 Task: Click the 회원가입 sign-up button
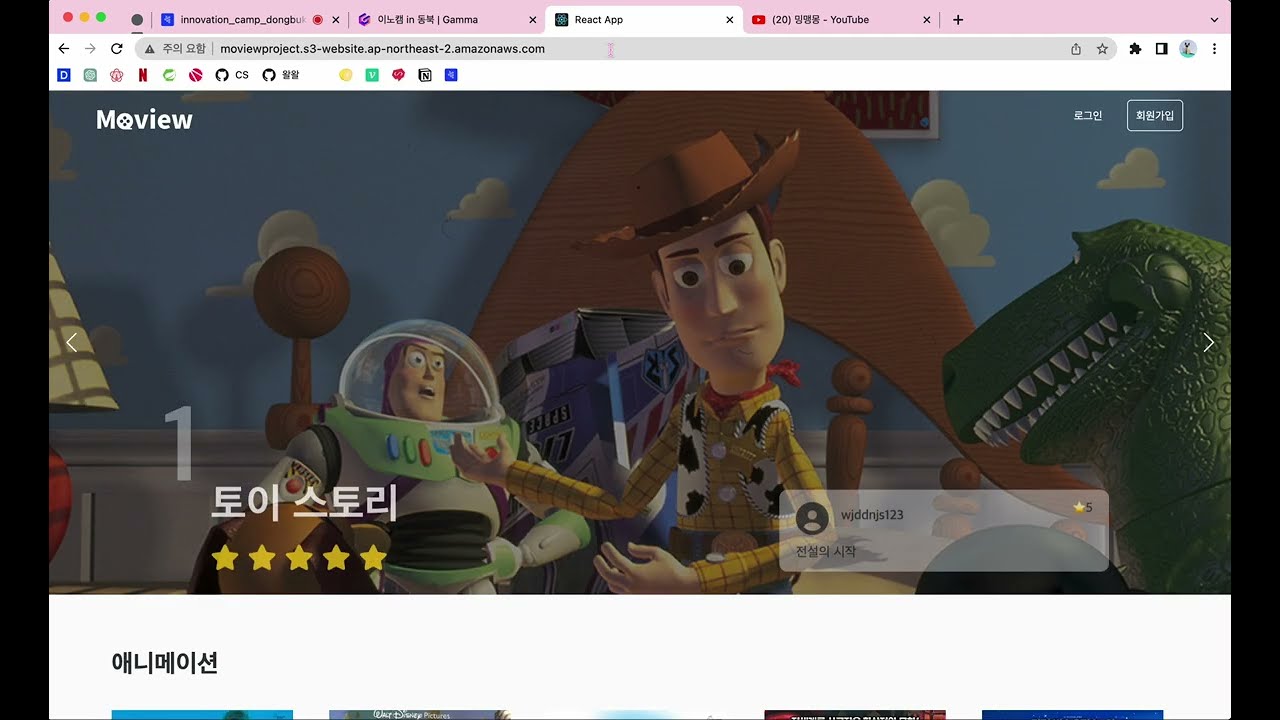click(1155, 116)
